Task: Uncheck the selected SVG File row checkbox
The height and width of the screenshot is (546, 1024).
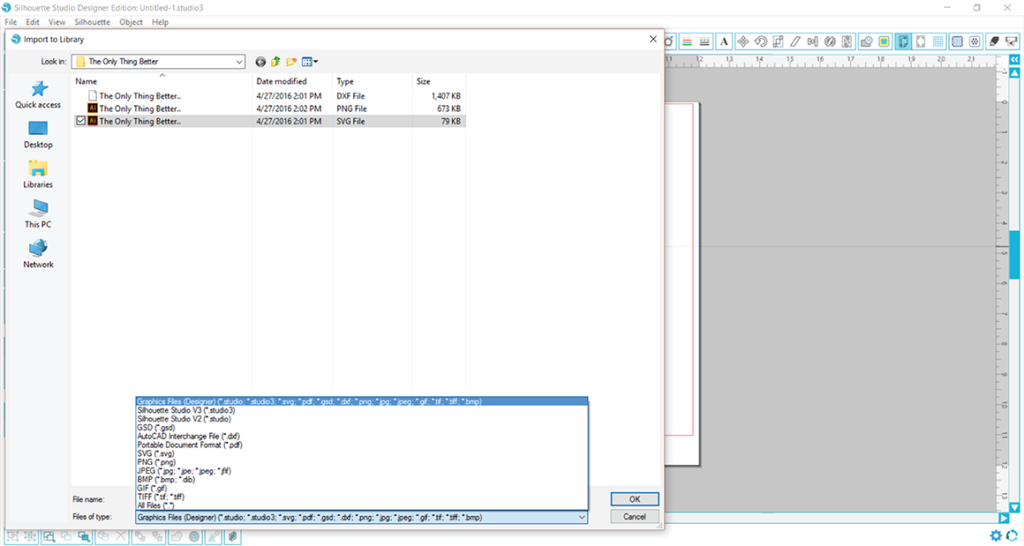Action: 81,121
